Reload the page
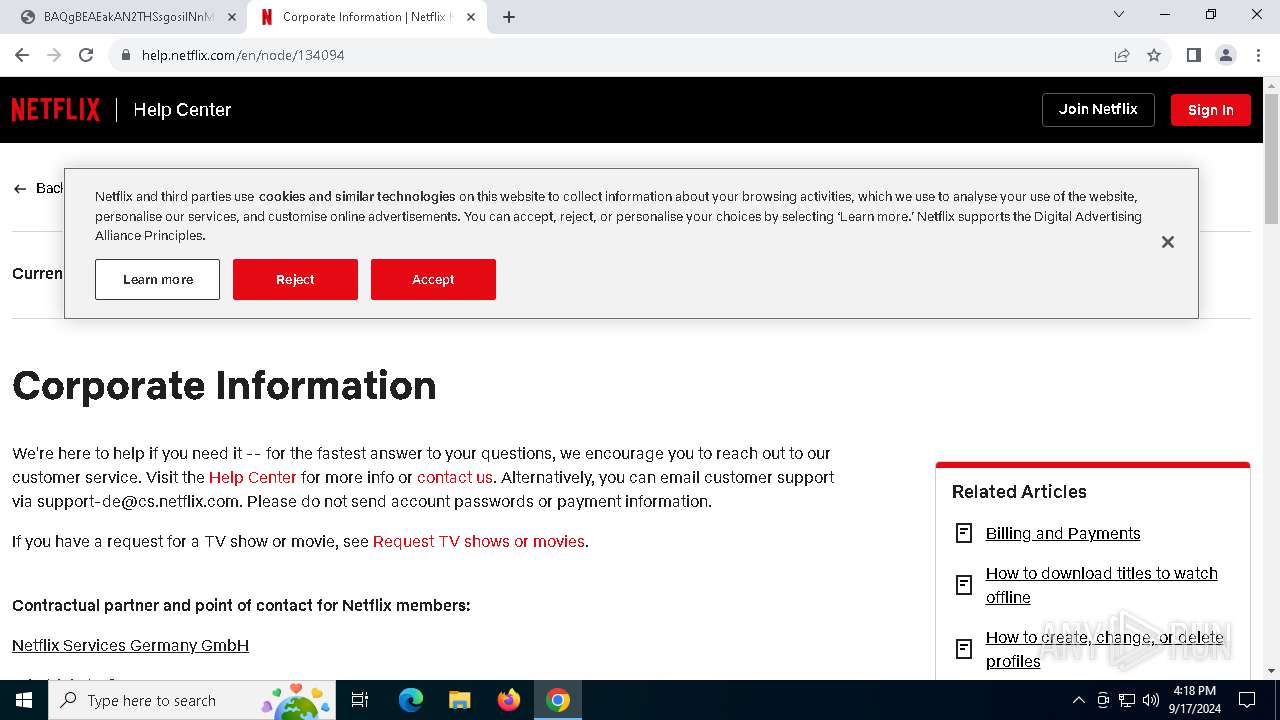 (x=86, y=55)
